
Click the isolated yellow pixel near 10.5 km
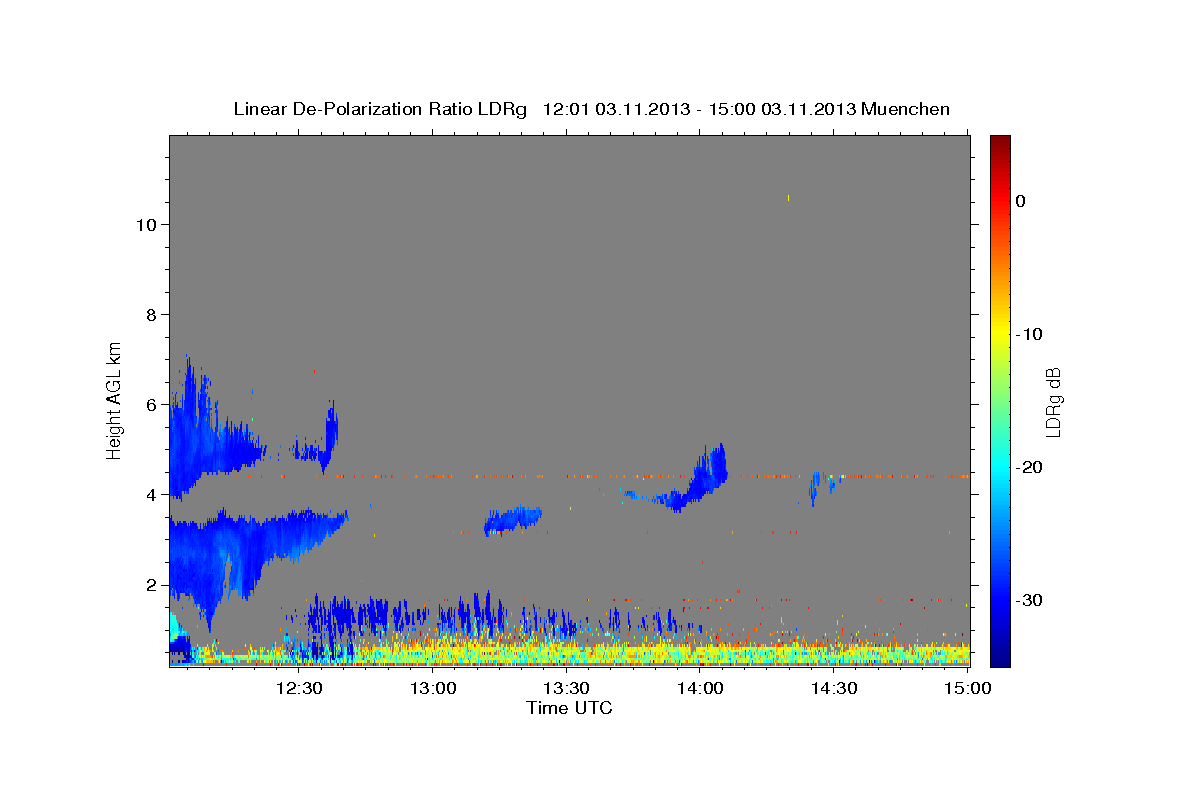point(788,198)
